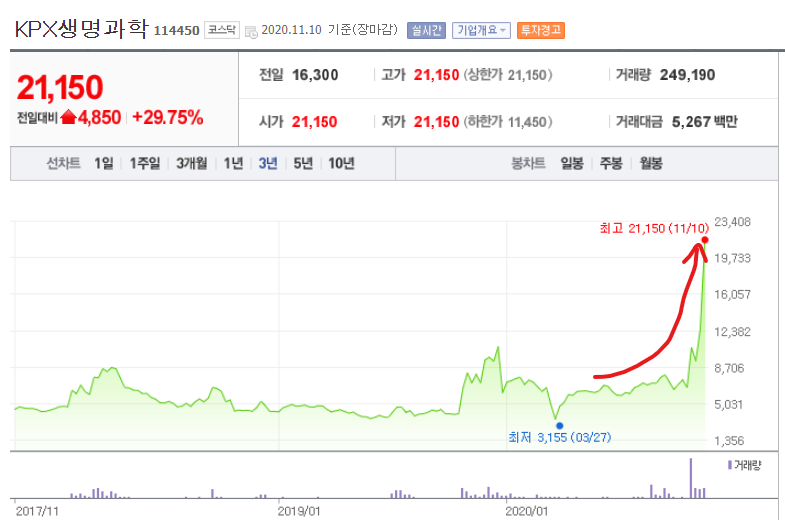Image resolution: width=785 pixels, height=520 pixels.
Task: Click the 시가 value 21,150
Action: 314,122
